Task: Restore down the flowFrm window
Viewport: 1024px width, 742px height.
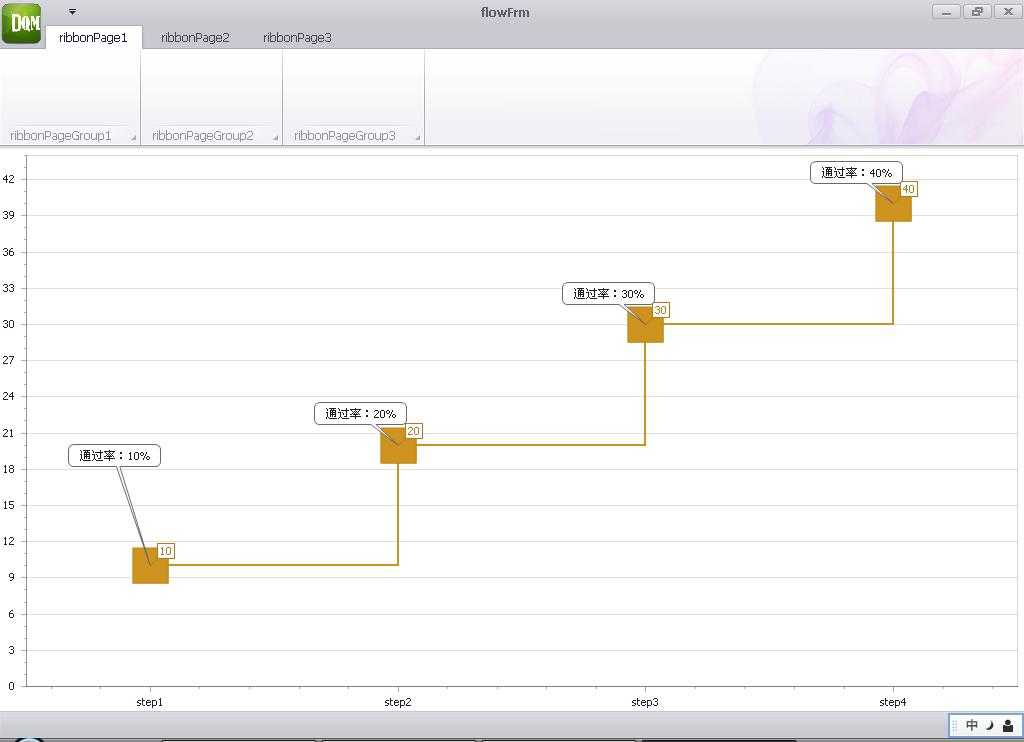Action: coord(977,12)
